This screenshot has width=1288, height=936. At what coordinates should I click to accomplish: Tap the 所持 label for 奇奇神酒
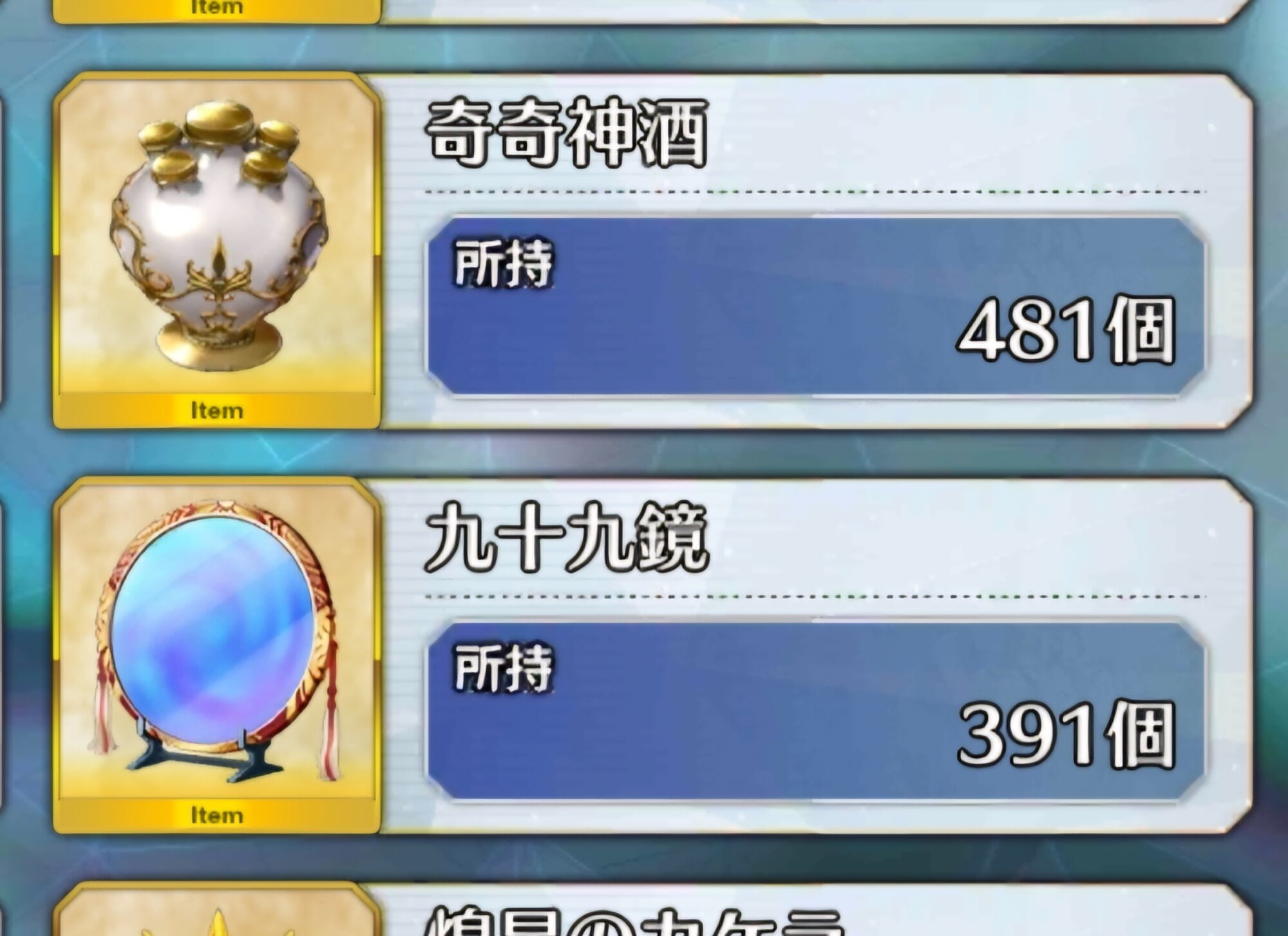coord(504,263)
